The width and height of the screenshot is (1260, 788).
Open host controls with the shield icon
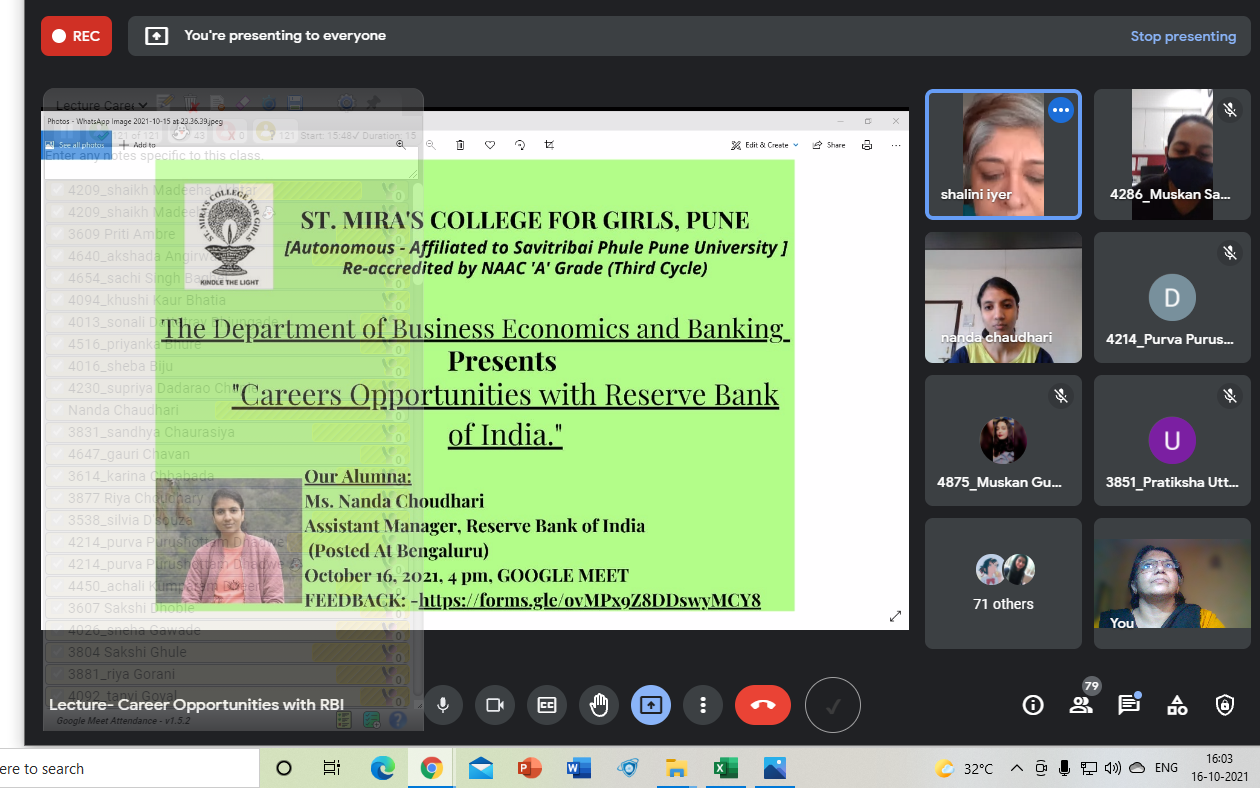pos(1225,705)
